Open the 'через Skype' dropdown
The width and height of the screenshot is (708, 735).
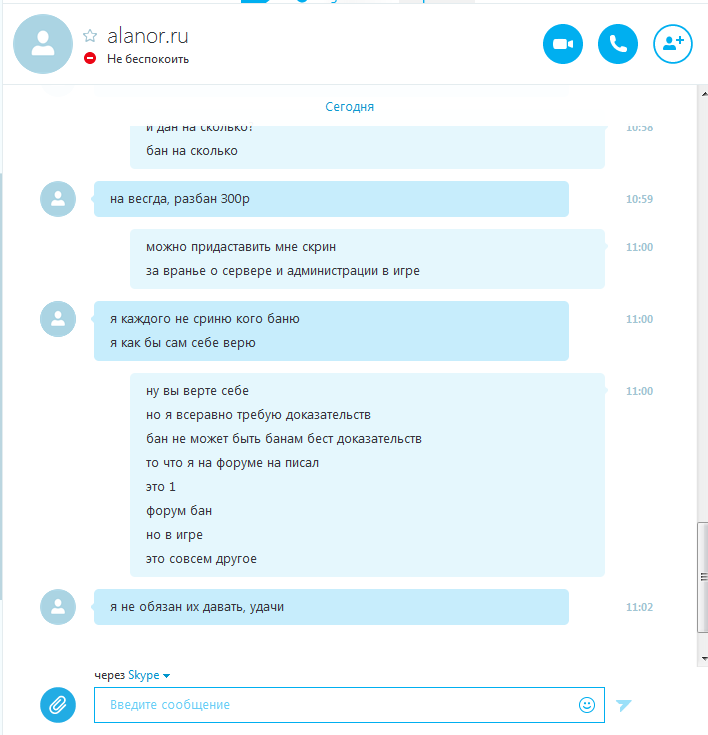(x=149, y=675)
